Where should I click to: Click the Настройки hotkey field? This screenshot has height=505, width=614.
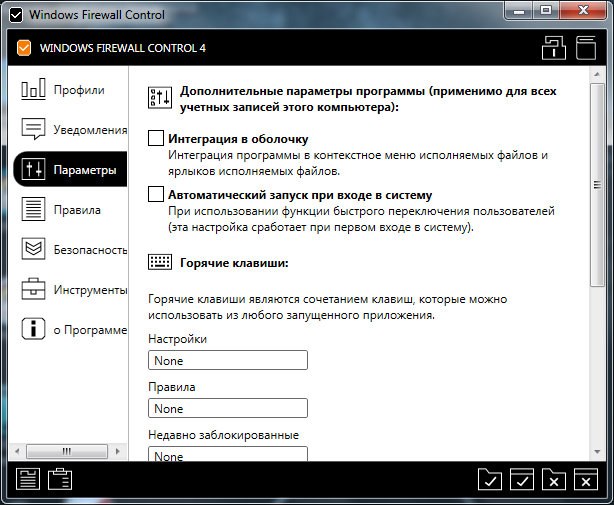[228, 360]
